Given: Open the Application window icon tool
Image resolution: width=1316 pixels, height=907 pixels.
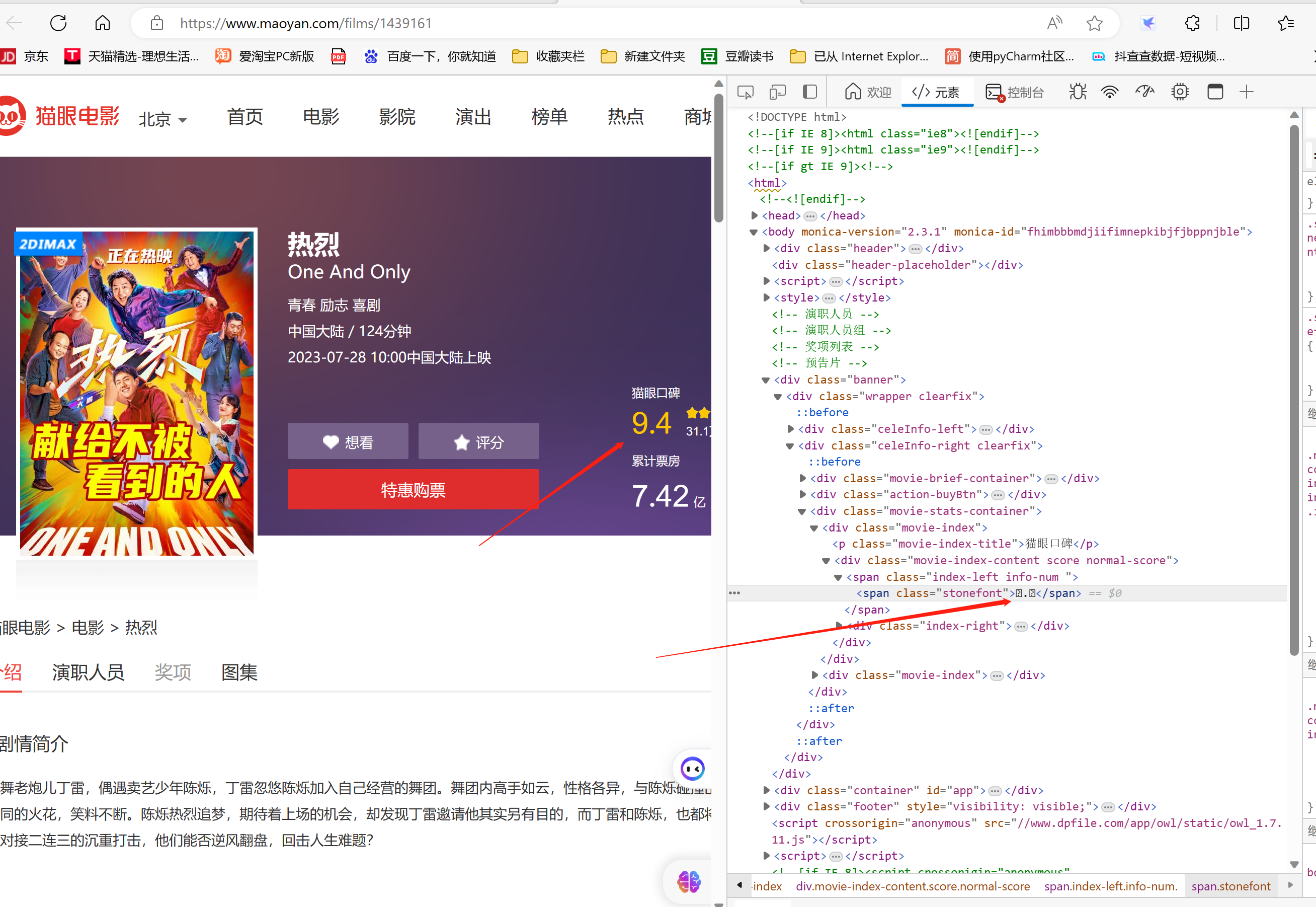Looking at the screenshot, I should coord(1215,92).
